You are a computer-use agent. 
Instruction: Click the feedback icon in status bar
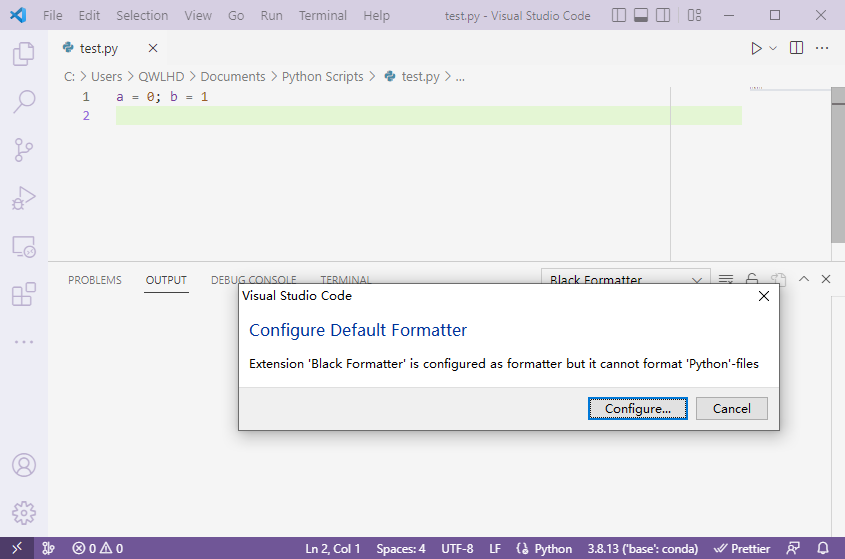click(793, 548)
